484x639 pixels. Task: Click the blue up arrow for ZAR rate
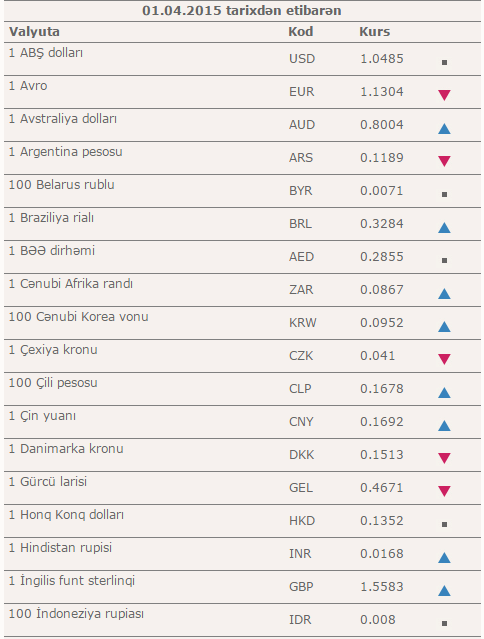[444, 294]
